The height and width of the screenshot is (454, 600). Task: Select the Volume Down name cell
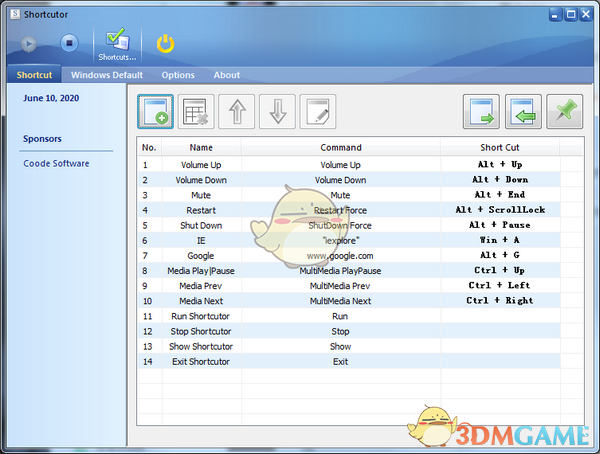tap(201, 180)
